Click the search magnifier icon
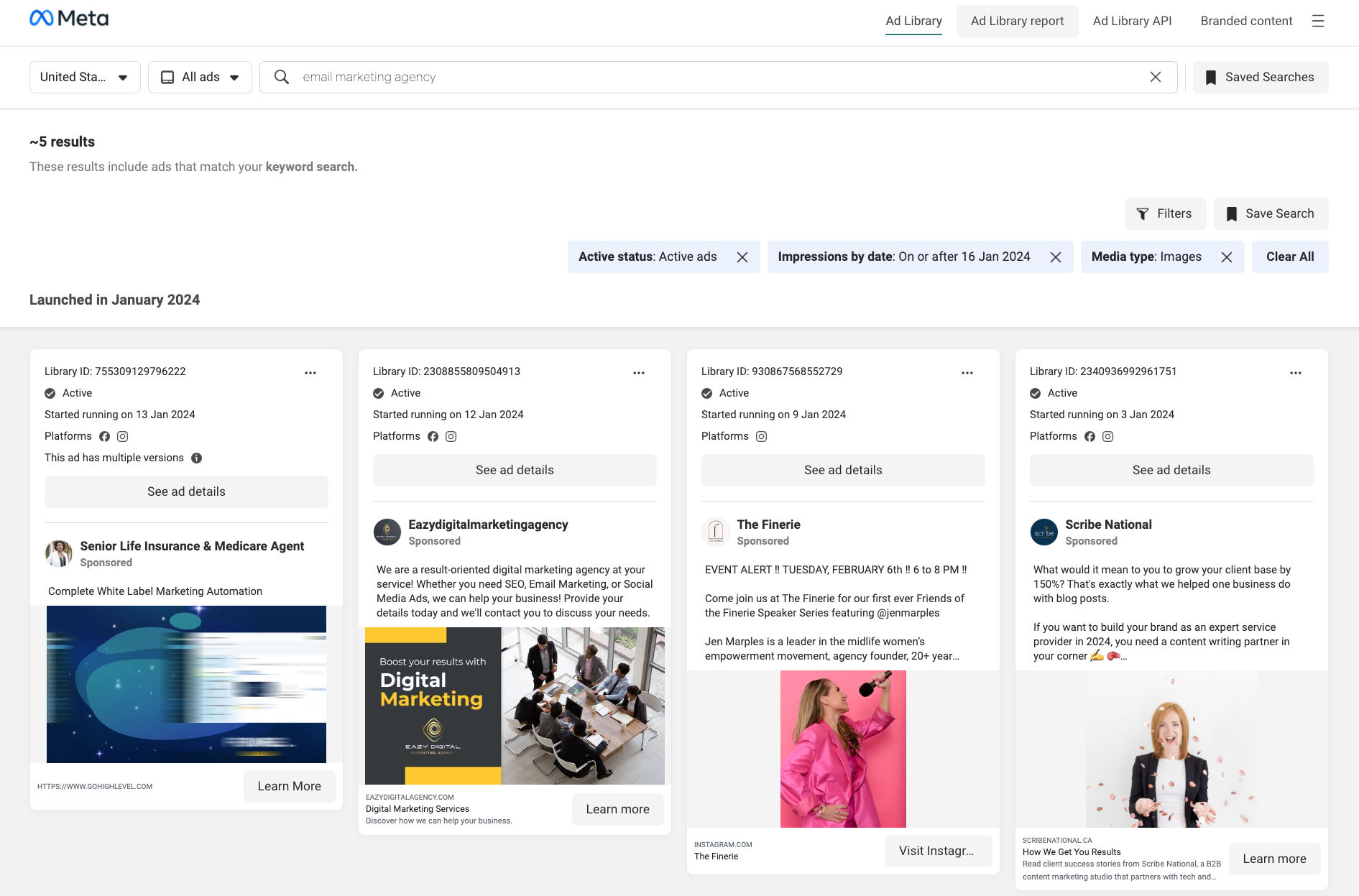 click(281, 77)
